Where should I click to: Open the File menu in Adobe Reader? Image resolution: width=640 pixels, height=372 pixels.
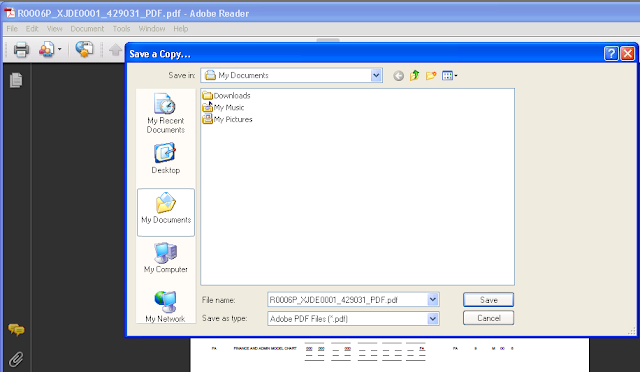tap(12, 29)
